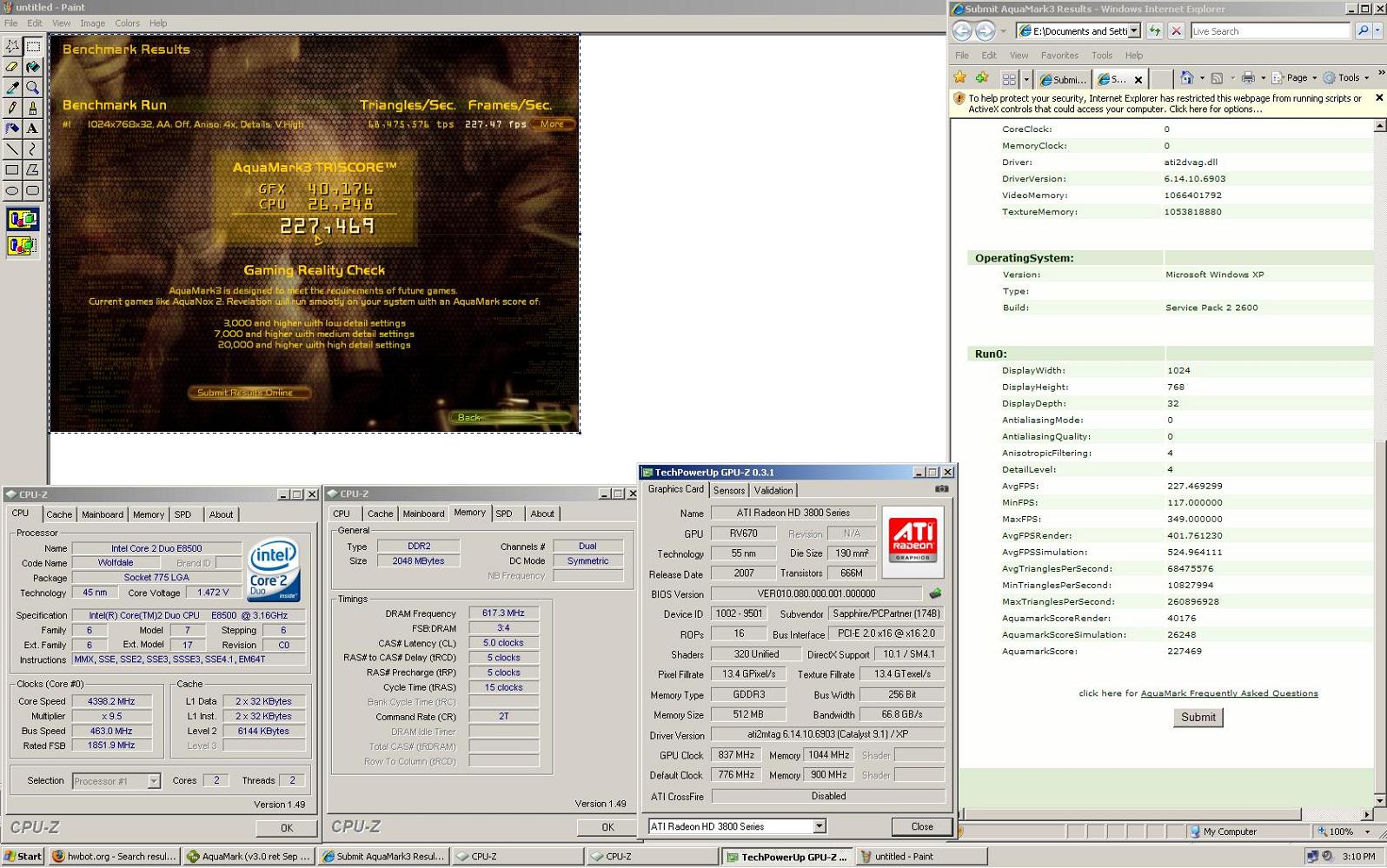
Task: Open the Mainboard tab in left CPU-Z window
Action: [103, 514]
